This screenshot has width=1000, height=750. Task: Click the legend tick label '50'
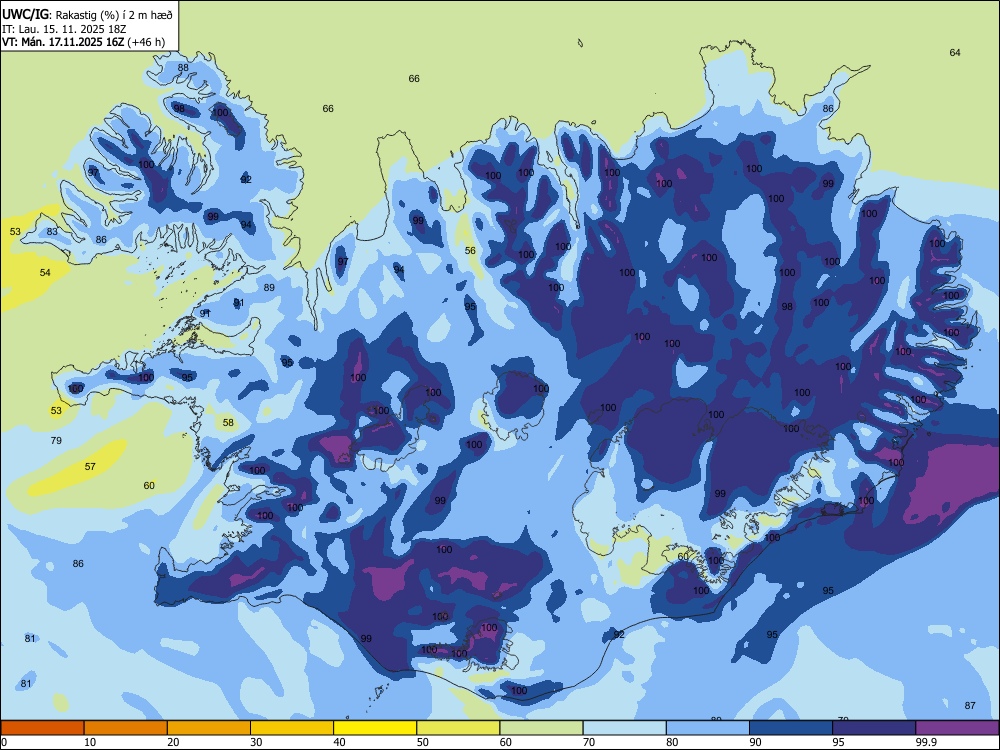click(x=422, y=742)
